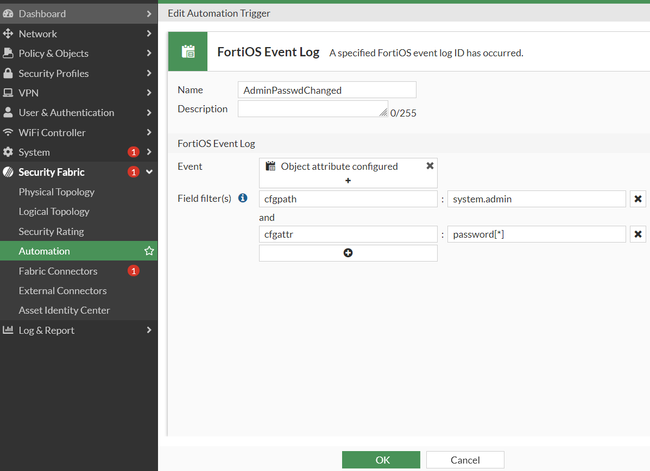
Task: Click the Network arrows icon
Action: pos(8,34)
